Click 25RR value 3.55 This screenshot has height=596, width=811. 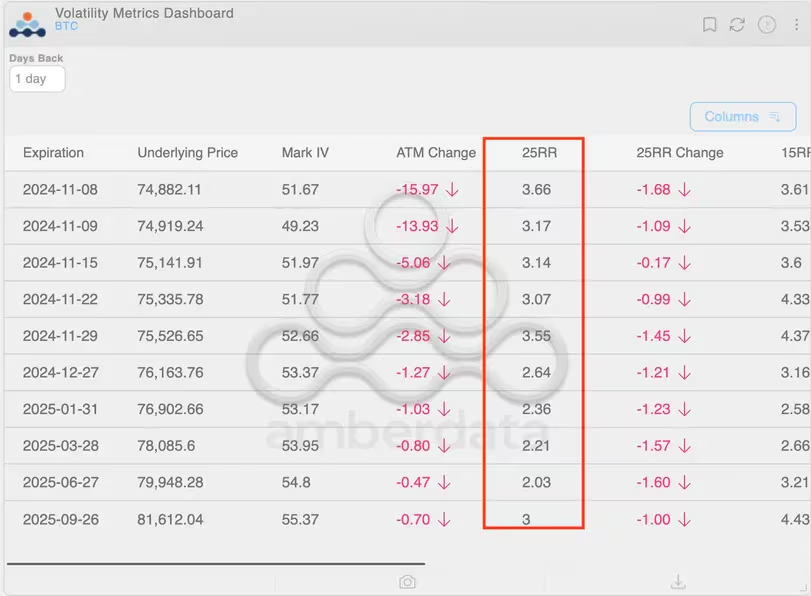[536, 336]
